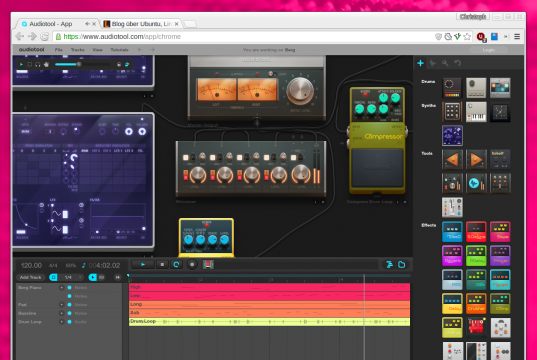This screenshot has width=537, height=360.
Task: Add the blue effect pedal in Effects
Action: 452,232
